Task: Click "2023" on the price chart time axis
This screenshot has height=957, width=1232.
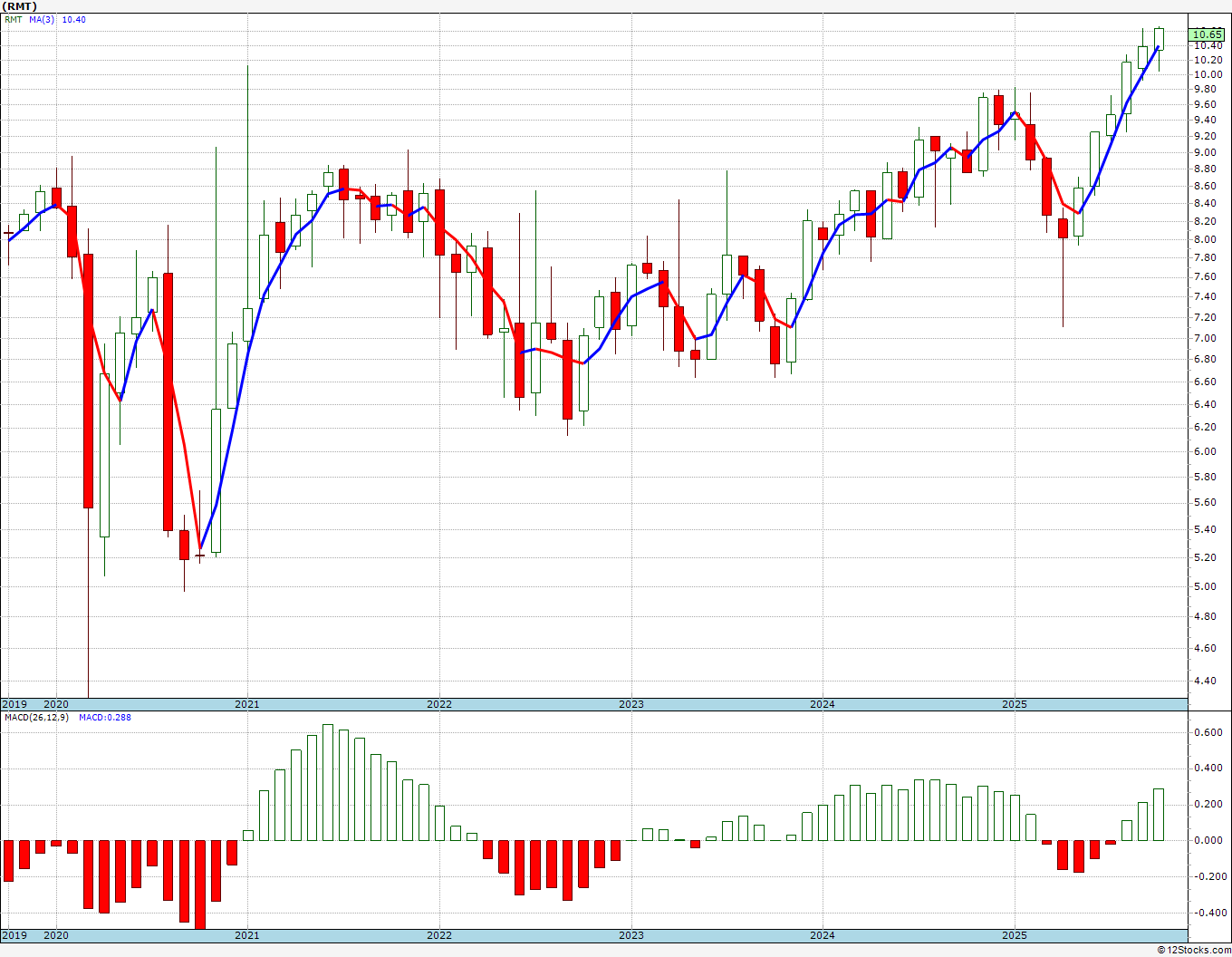Action: (x=631, y=704)
